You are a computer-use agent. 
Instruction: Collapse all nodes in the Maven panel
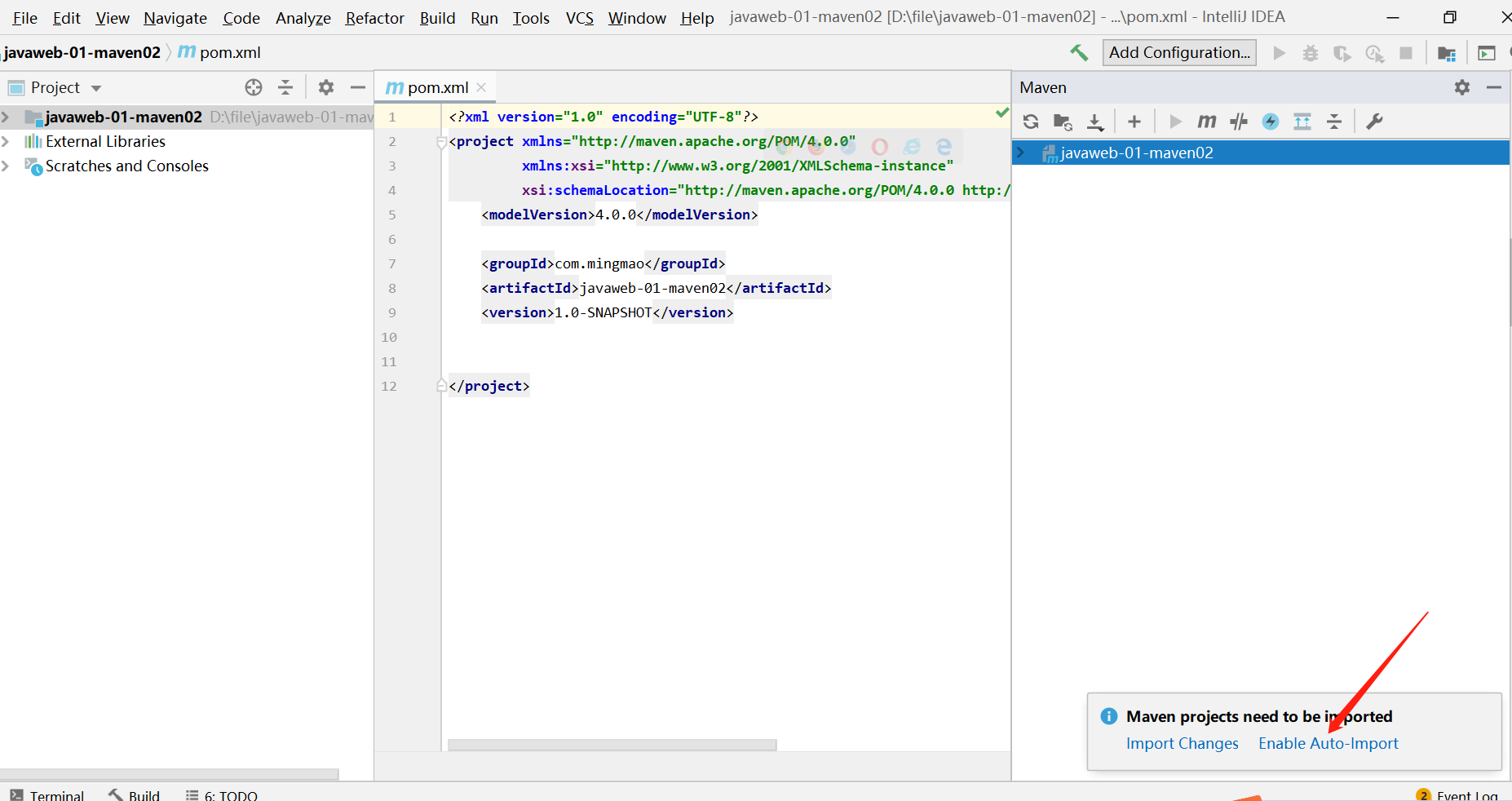[1334, 122]
